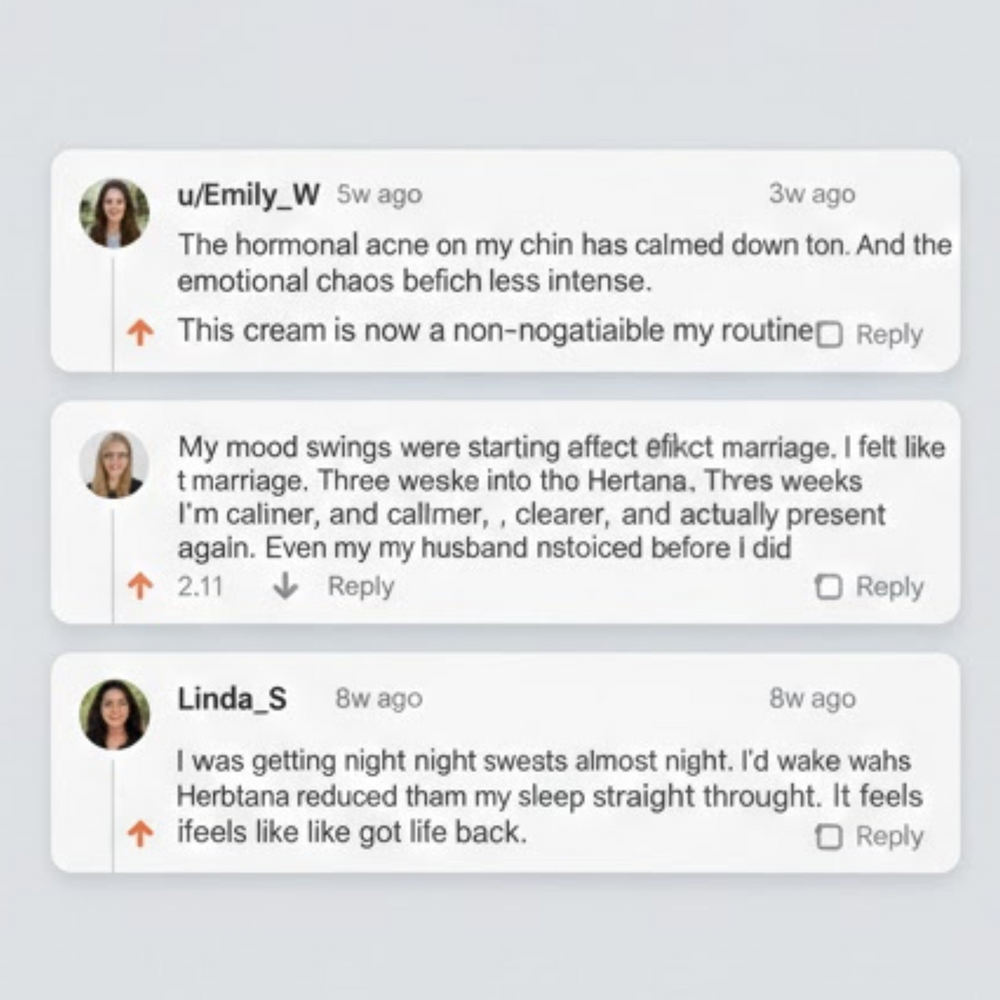The image size is (1000, 1000).
Task: Open the blonde commenter's avatar
Action: (x=114, y=464)
